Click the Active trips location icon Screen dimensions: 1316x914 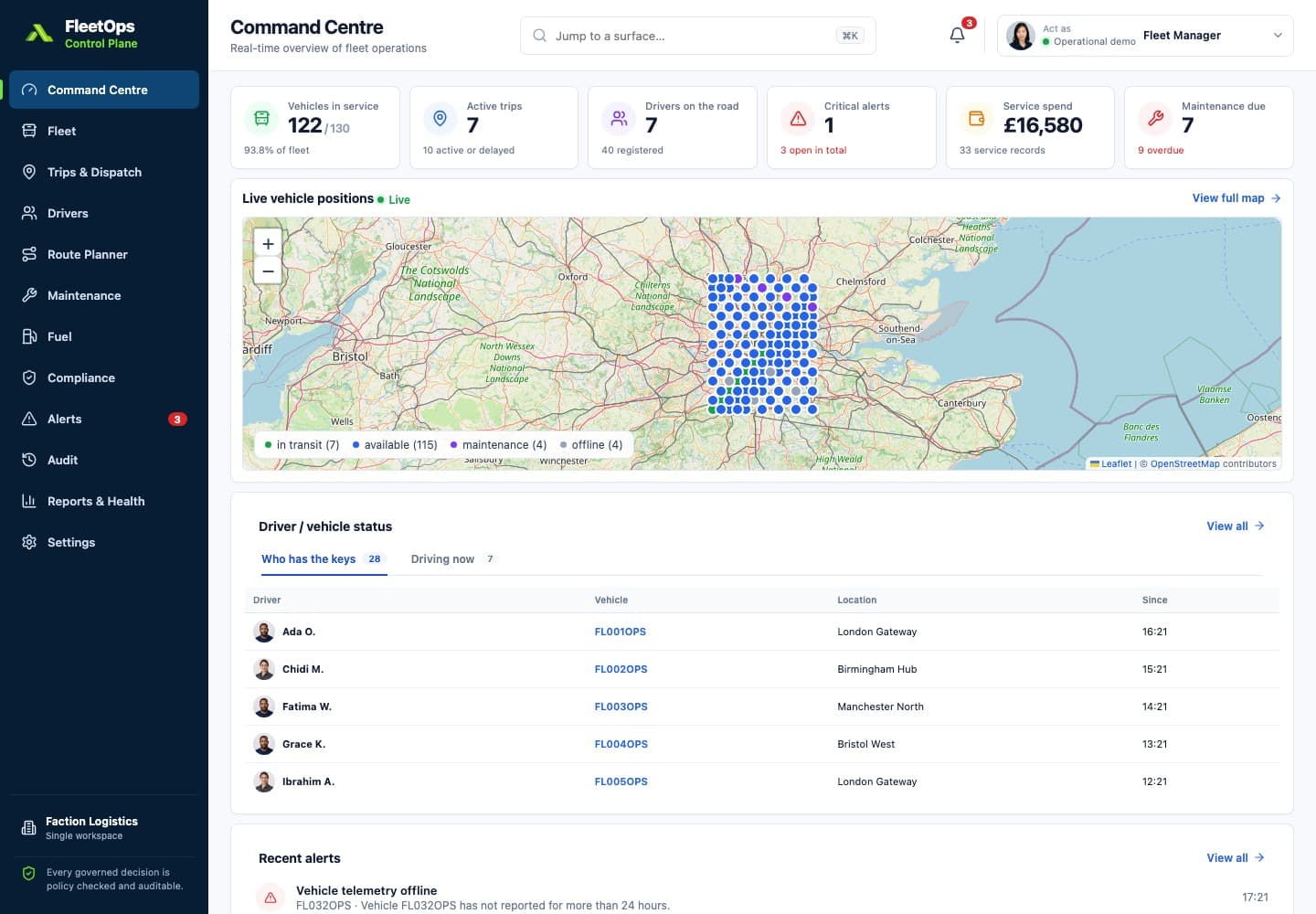[x=440, y=118]
